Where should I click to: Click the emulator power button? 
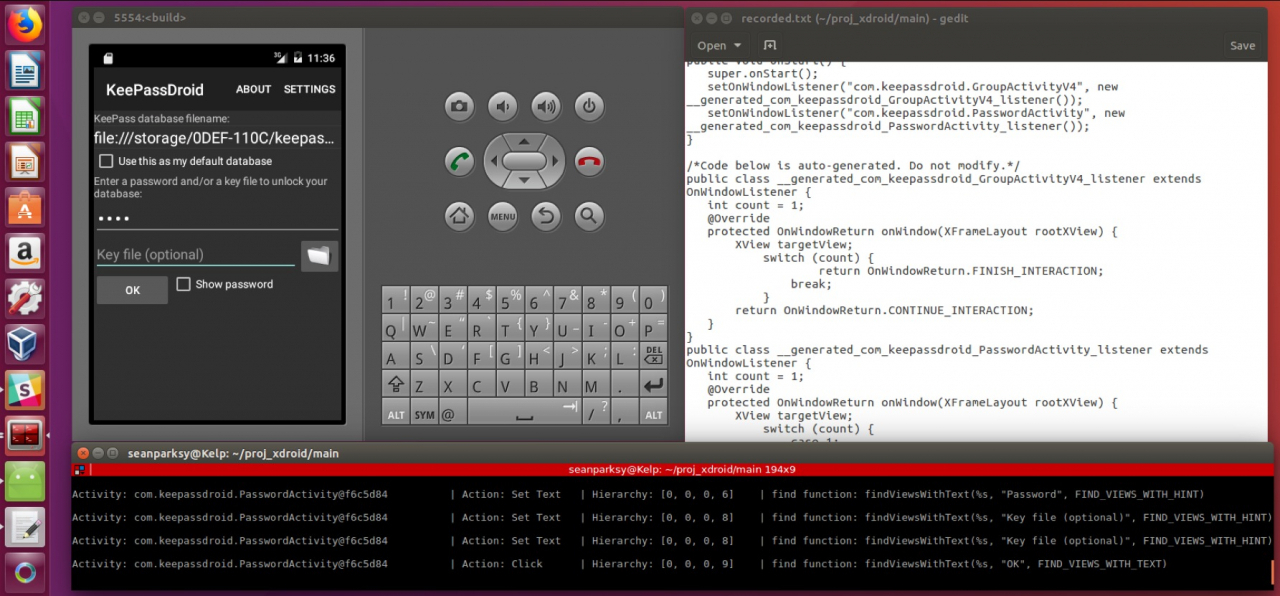589,106
